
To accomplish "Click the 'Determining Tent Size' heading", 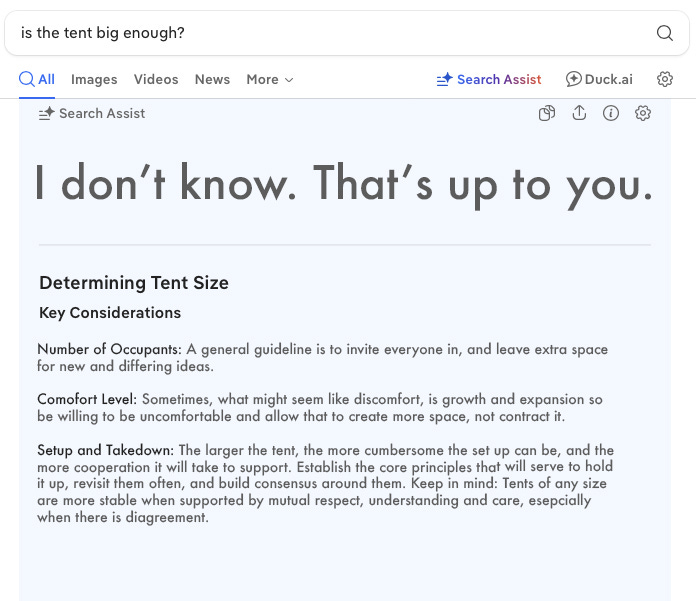I will [134, 283].
